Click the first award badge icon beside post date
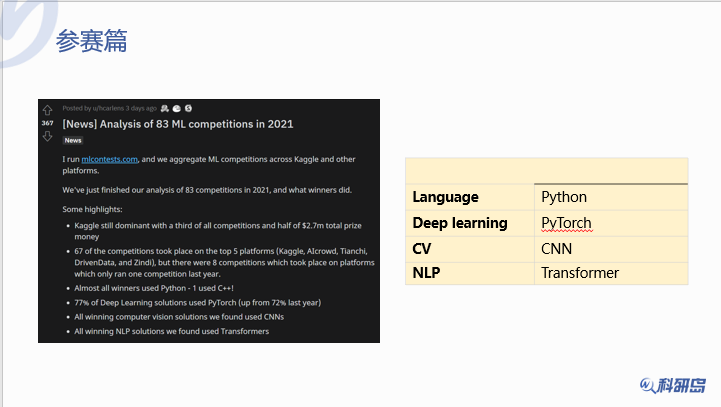Image resolution: width=721 pixels, height=407 pixels. pyautogui.click(x=165, y=109)
